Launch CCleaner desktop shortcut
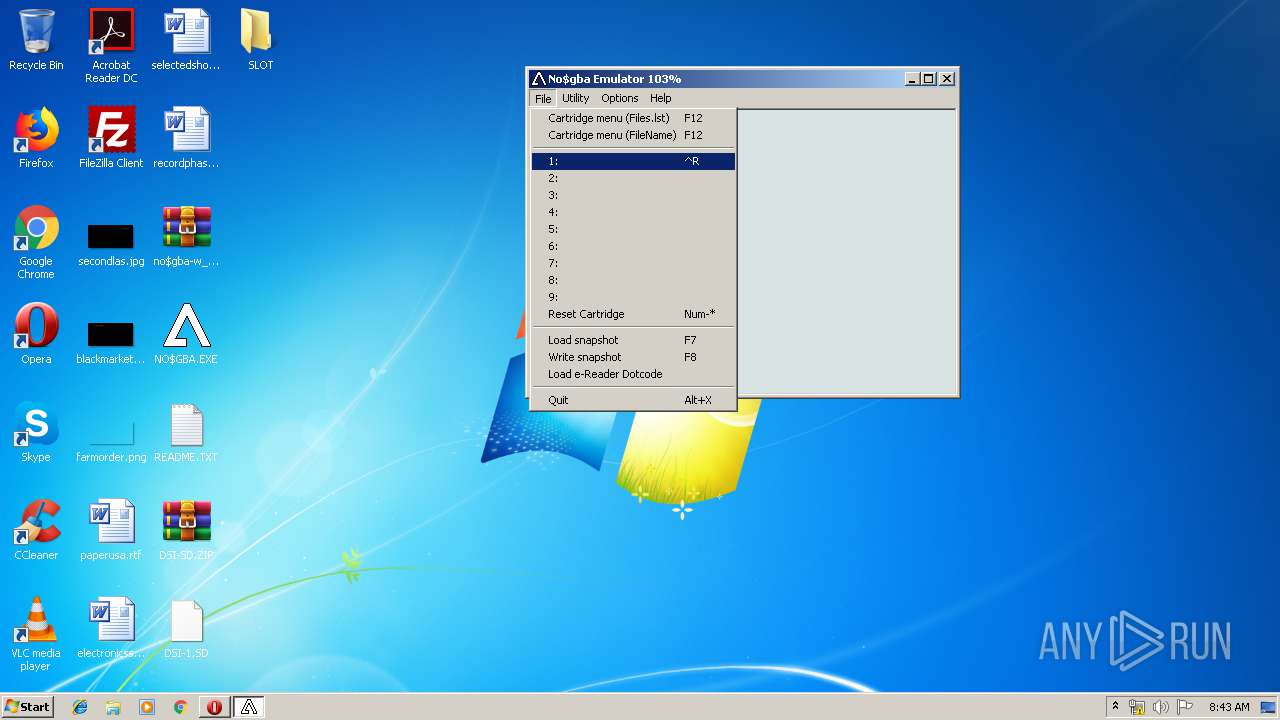Image resolution: width=1280 pixels, height=720 pixels. (x=36, y=530)
